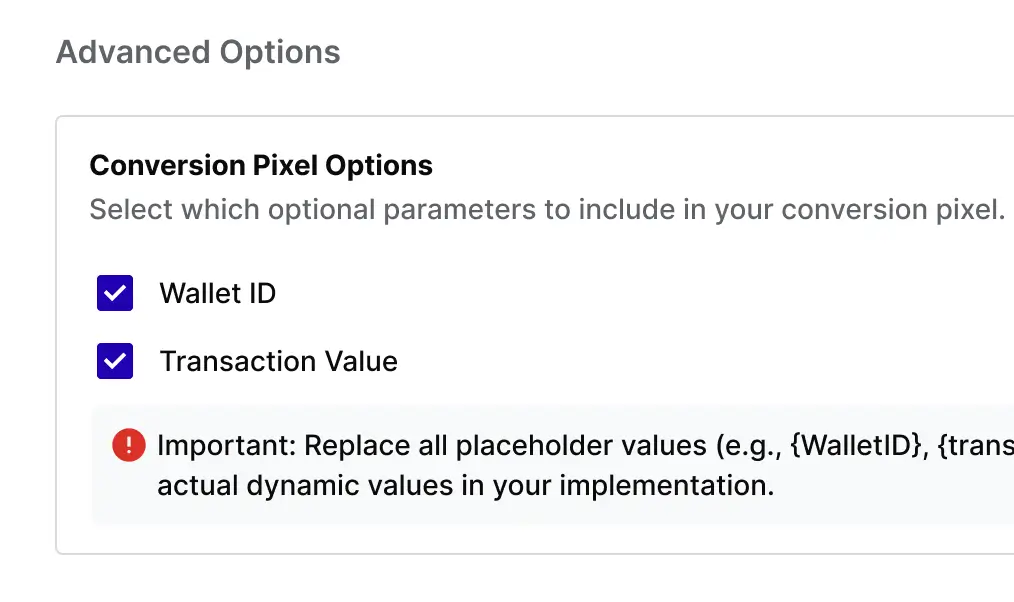This screenshot has height=602, width=1014.
Task: Click the Conversion Pixel Options heading
Action: coord(261,165)
